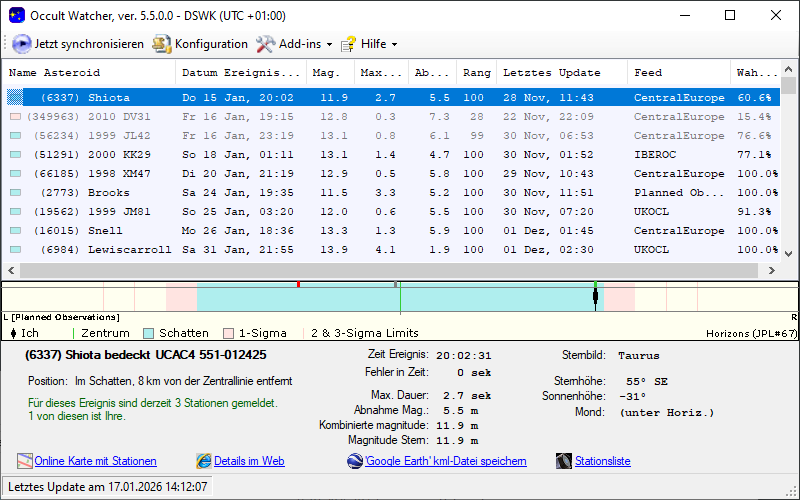Sort by Name Asteroid column header

(89, 72)
